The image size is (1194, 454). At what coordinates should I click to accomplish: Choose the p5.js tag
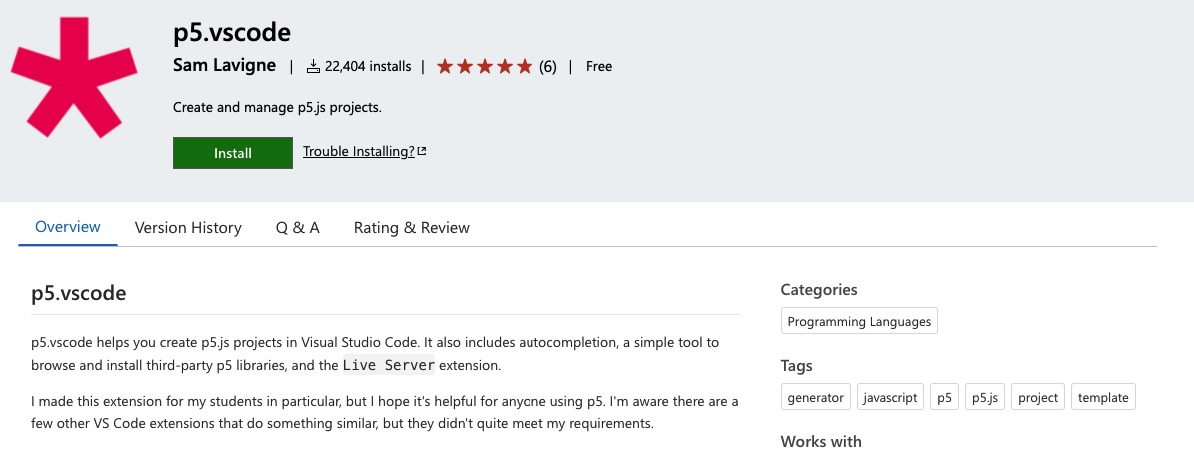985,397
